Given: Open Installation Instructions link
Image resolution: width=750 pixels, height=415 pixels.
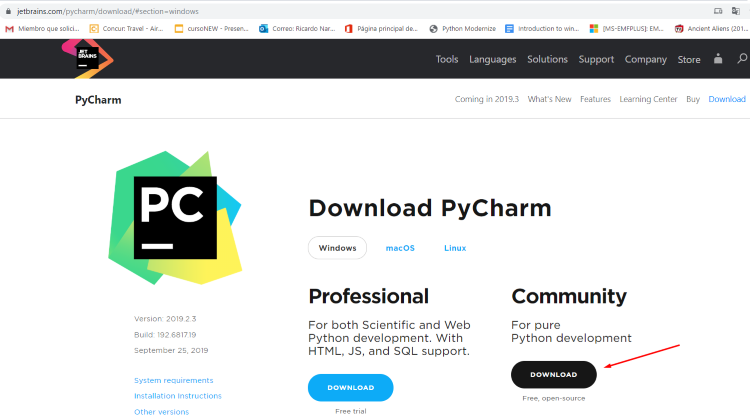Looking at the screenshot, I should (177, 396).
